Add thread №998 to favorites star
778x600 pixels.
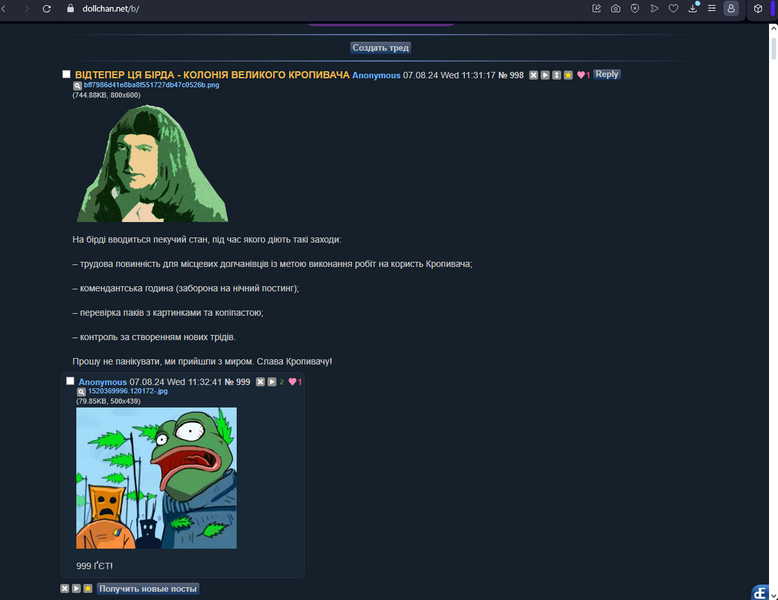point(568,75)
